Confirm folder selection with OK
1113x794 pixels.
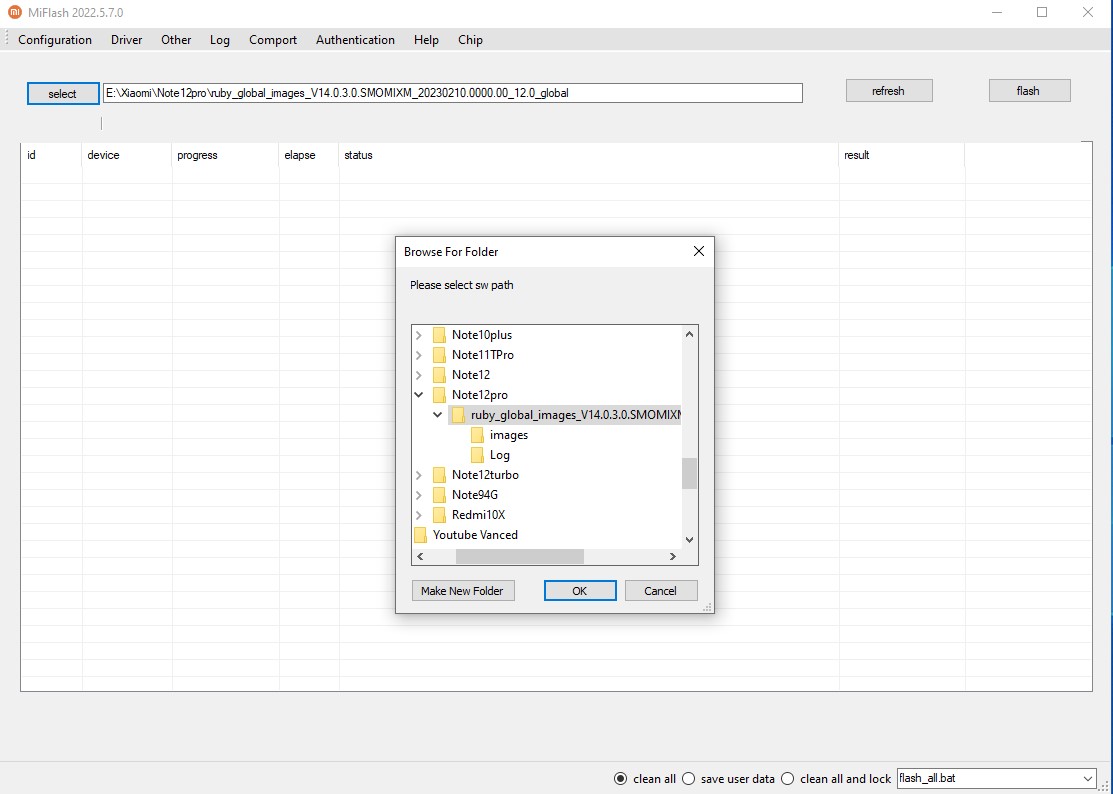coord(580,590)
